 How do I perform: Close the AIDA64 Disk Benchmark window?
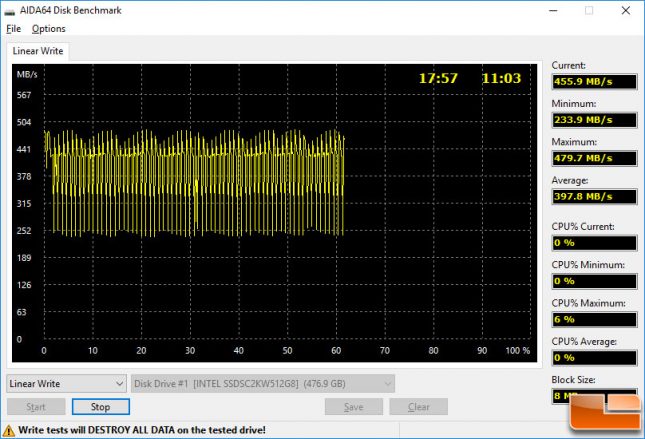coord(626,11)
